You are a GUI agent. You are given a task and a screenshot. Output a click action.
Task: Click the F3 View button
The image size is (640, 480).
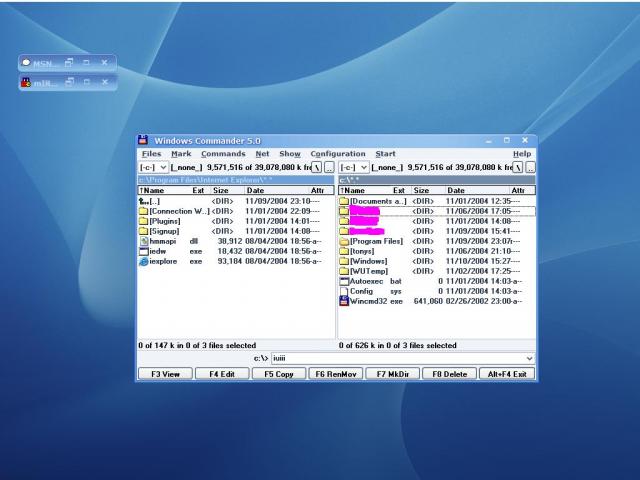tap(165, 374)
